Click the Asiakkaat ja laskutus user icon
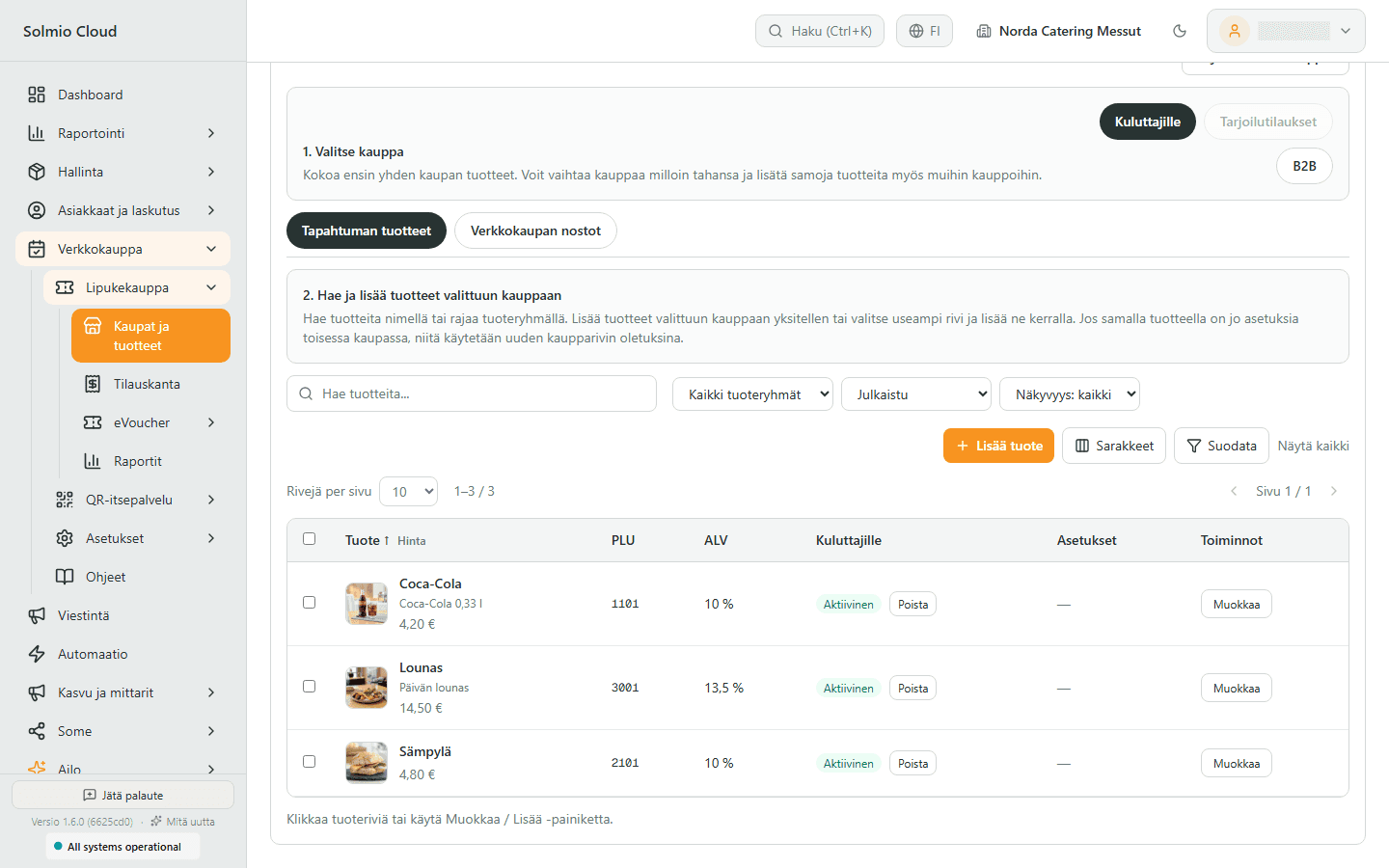This screenshot has width=1389, height=868. [x=37, y=210]
